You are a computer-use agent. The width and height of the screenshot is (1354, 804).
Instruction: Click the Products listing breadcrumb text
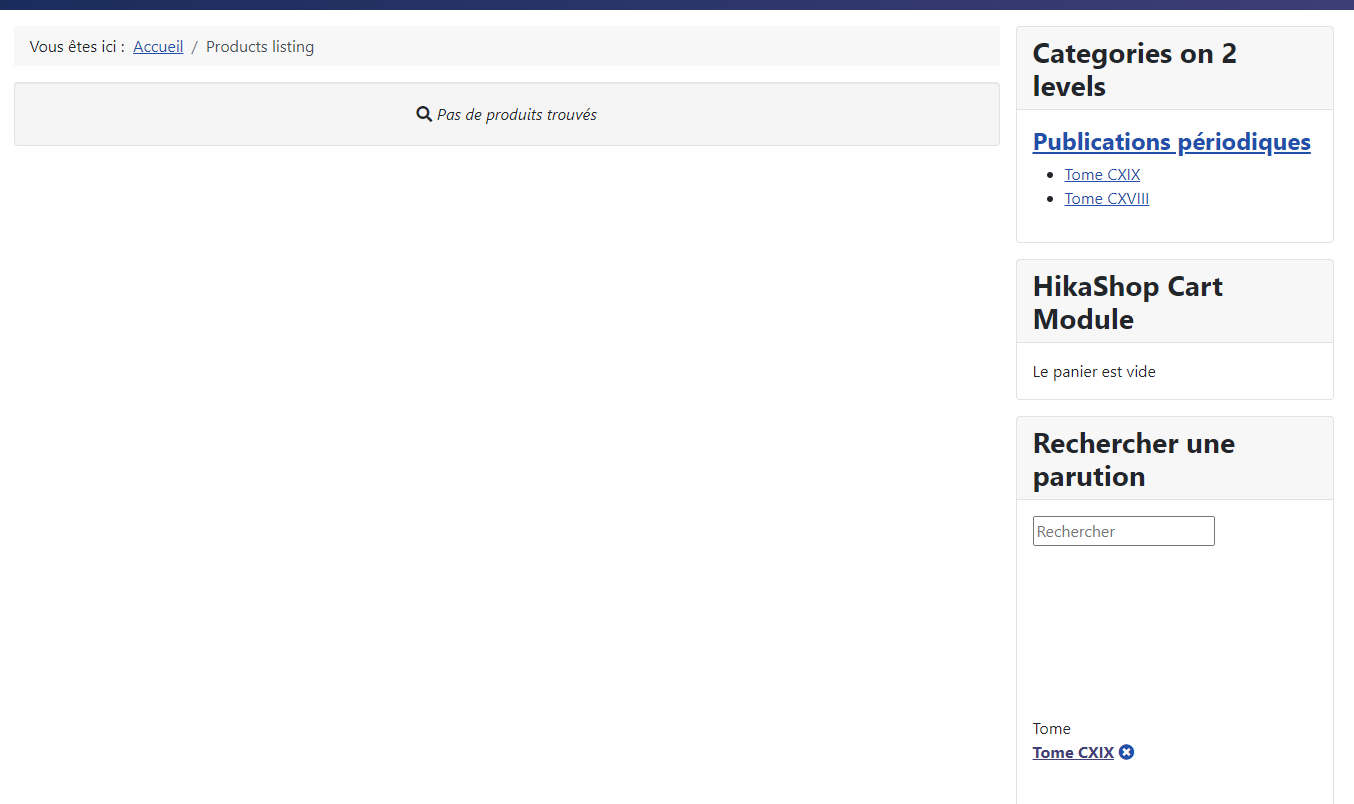(x=260, y=46)
